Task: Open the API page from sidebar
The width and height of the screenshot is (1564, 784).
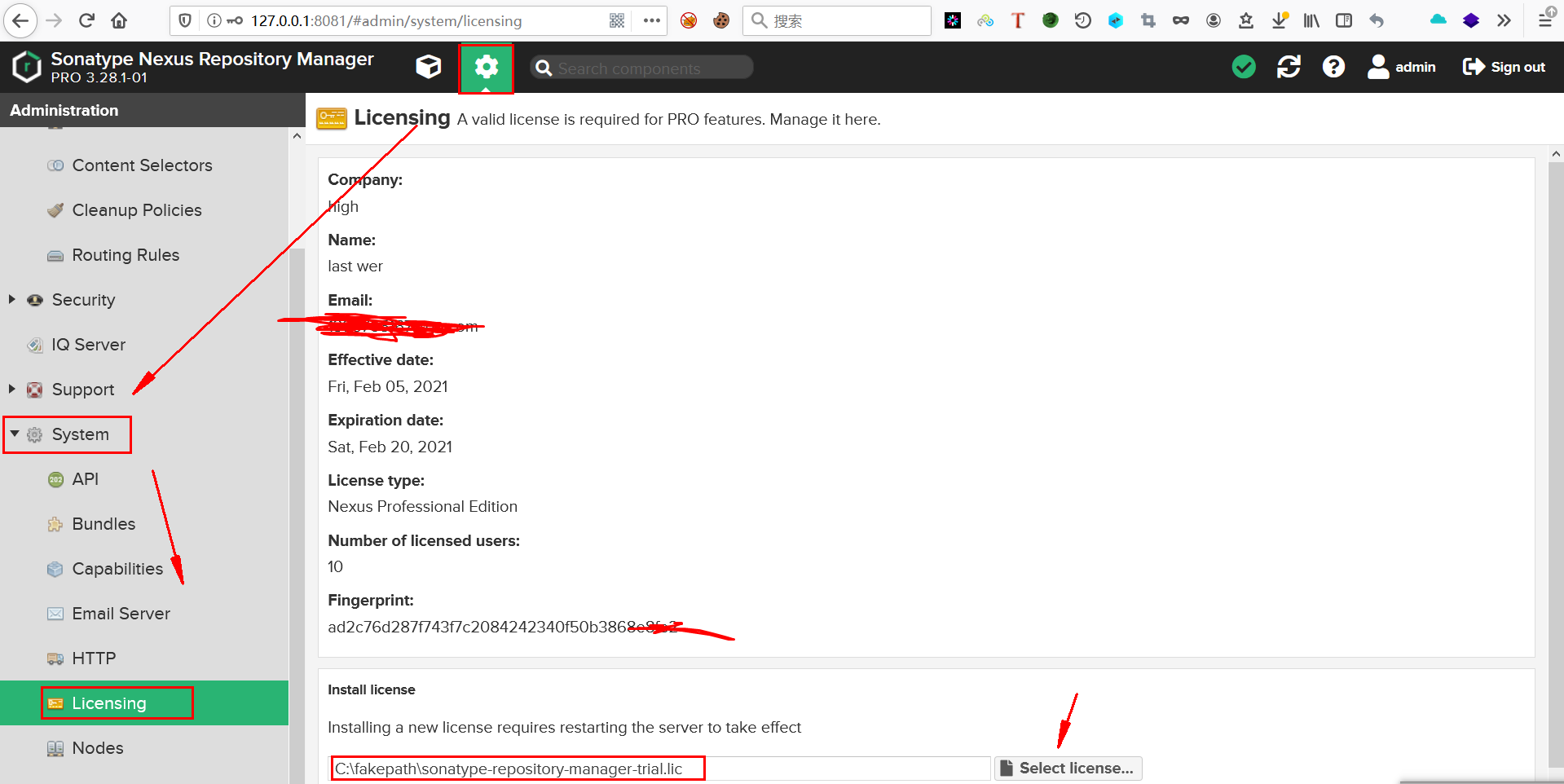Action: pyautogui.click(x=84, y=479)
